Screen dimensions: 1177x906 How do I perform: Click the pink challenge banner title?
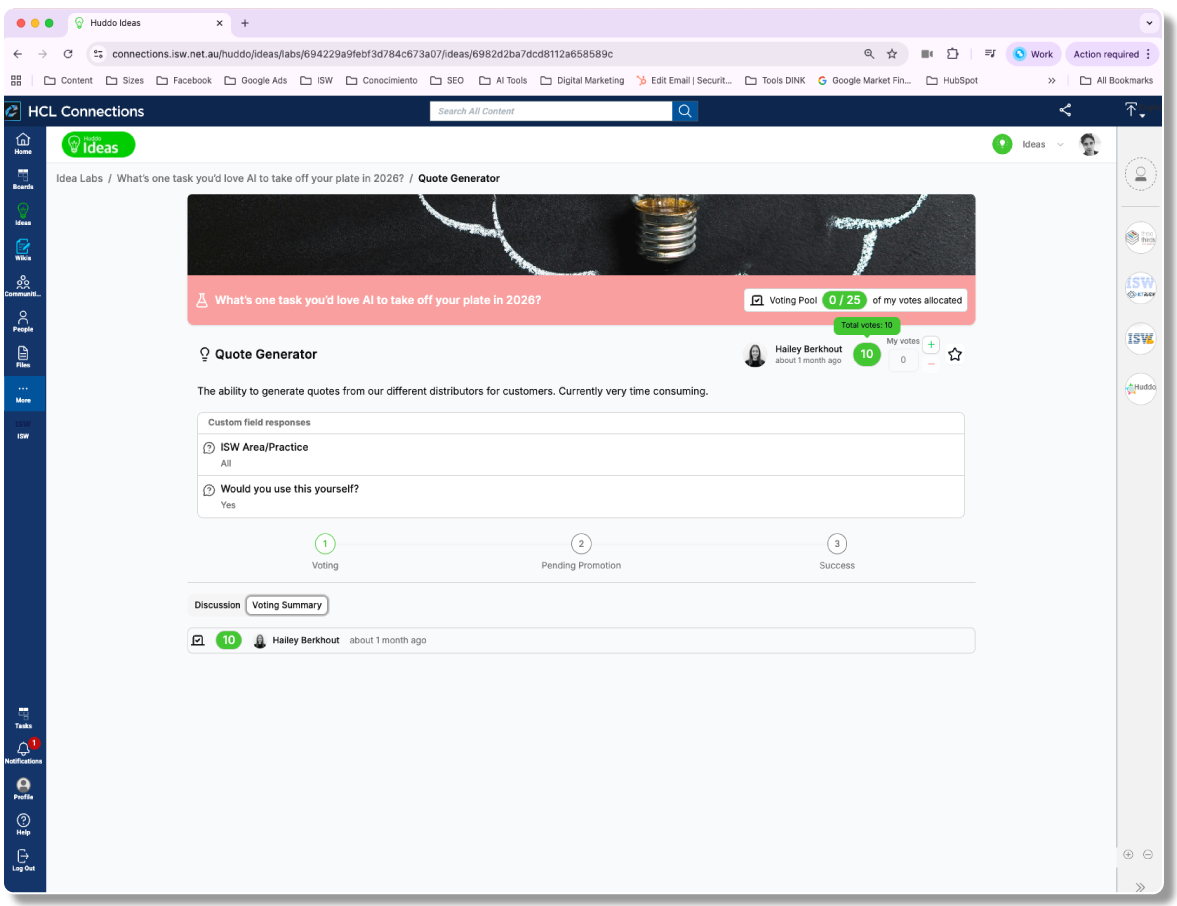coord(378,300)
